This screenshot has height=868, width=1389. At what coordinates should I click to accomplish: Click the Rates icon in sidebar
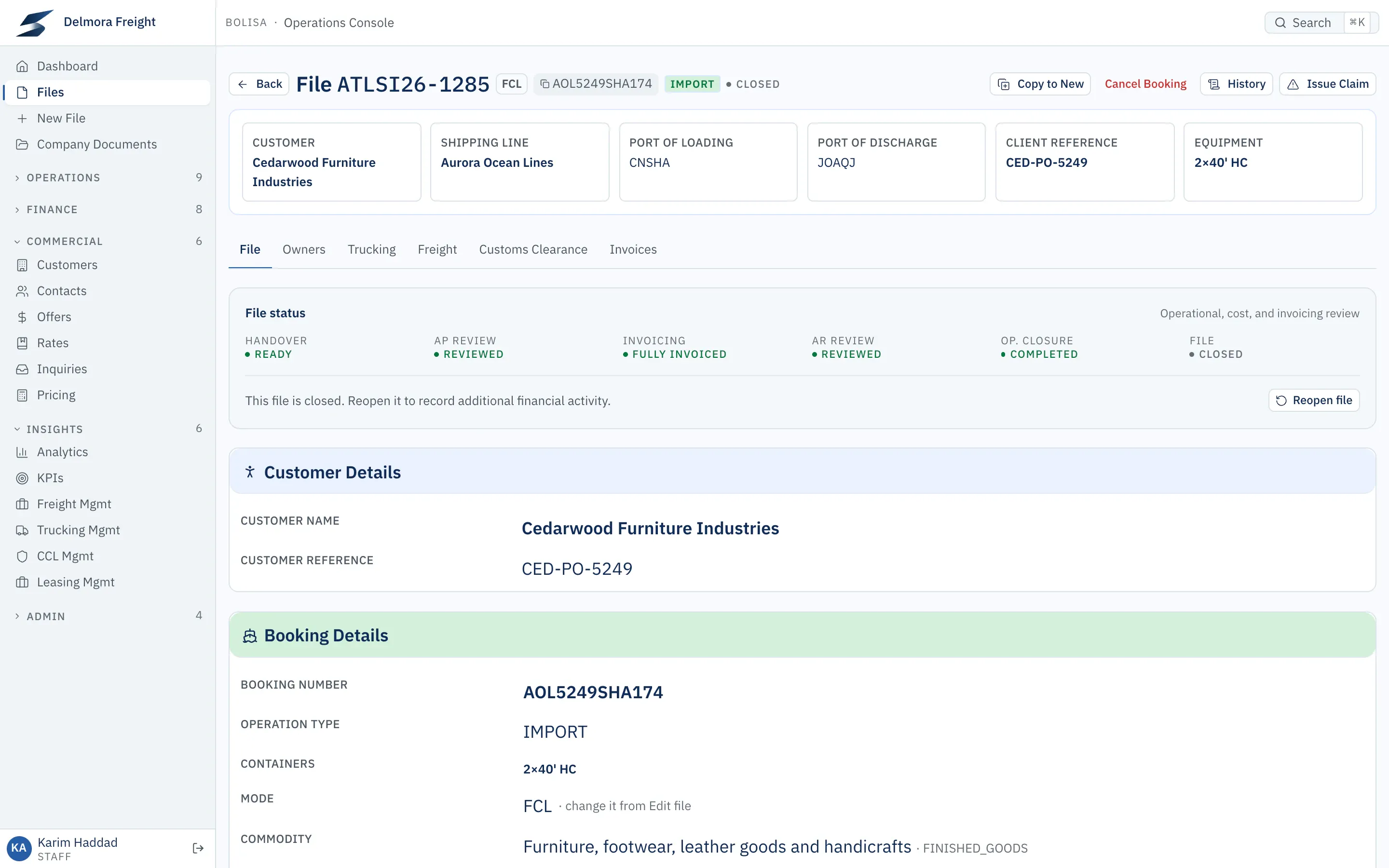[x=22, y=343]
